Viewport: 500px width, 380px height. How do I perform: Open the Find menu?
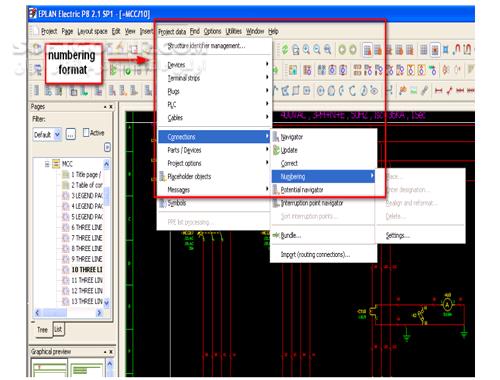click(195, 31)
